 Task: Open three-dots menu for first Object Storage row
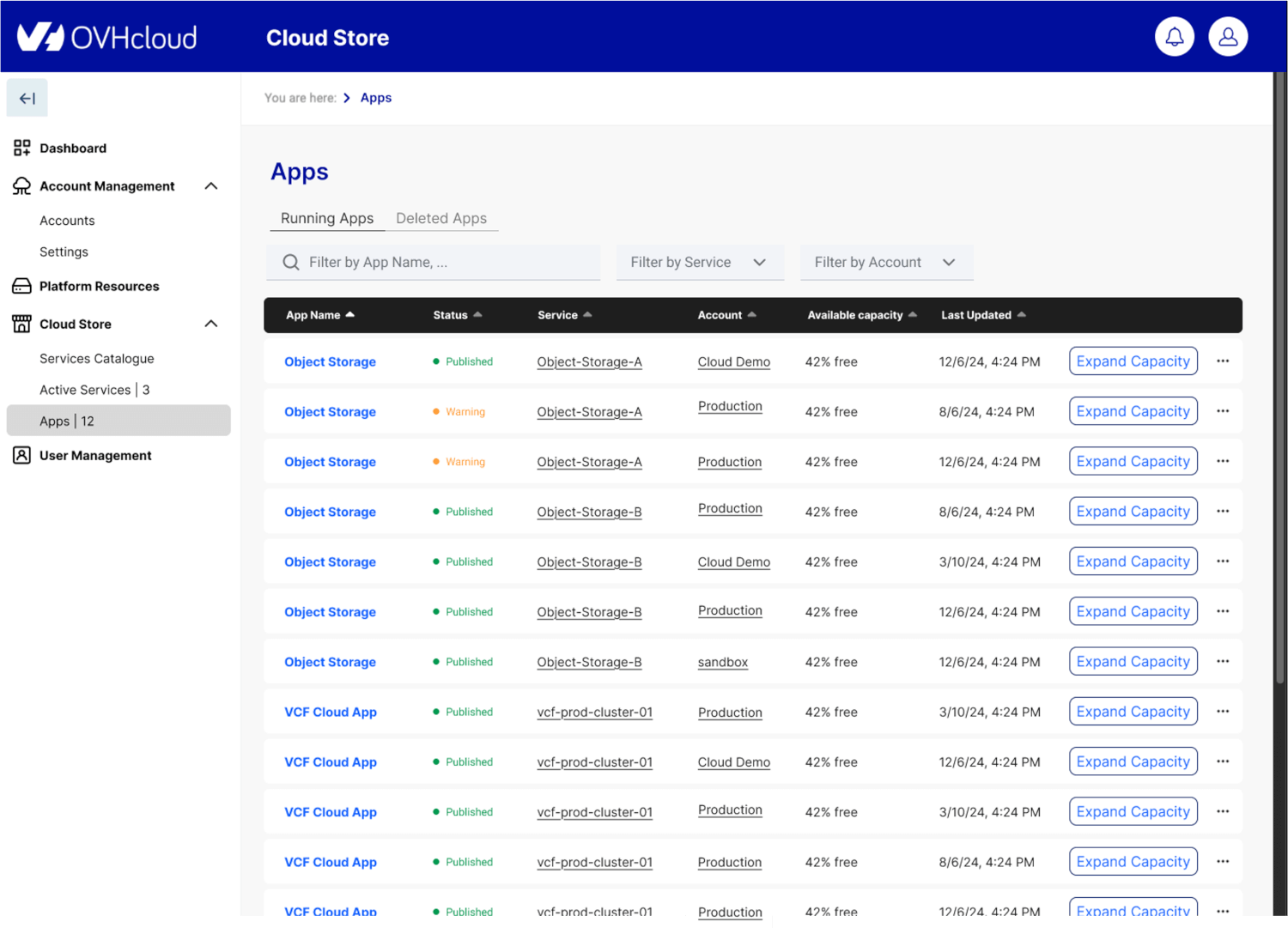(x=1223, y=361)
